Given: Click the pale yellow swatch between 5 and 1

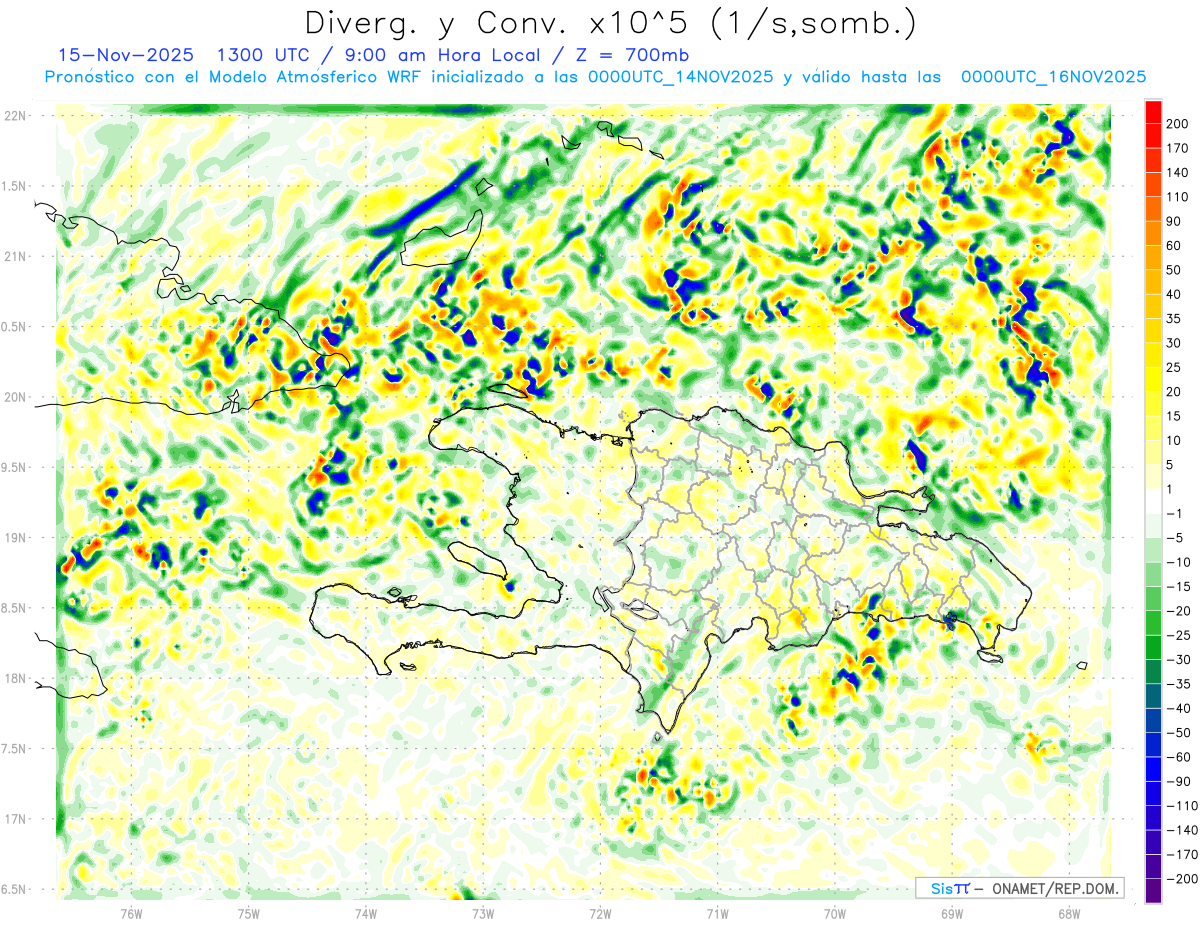Looking at the screenshot, I should (x=1153, y=477).
